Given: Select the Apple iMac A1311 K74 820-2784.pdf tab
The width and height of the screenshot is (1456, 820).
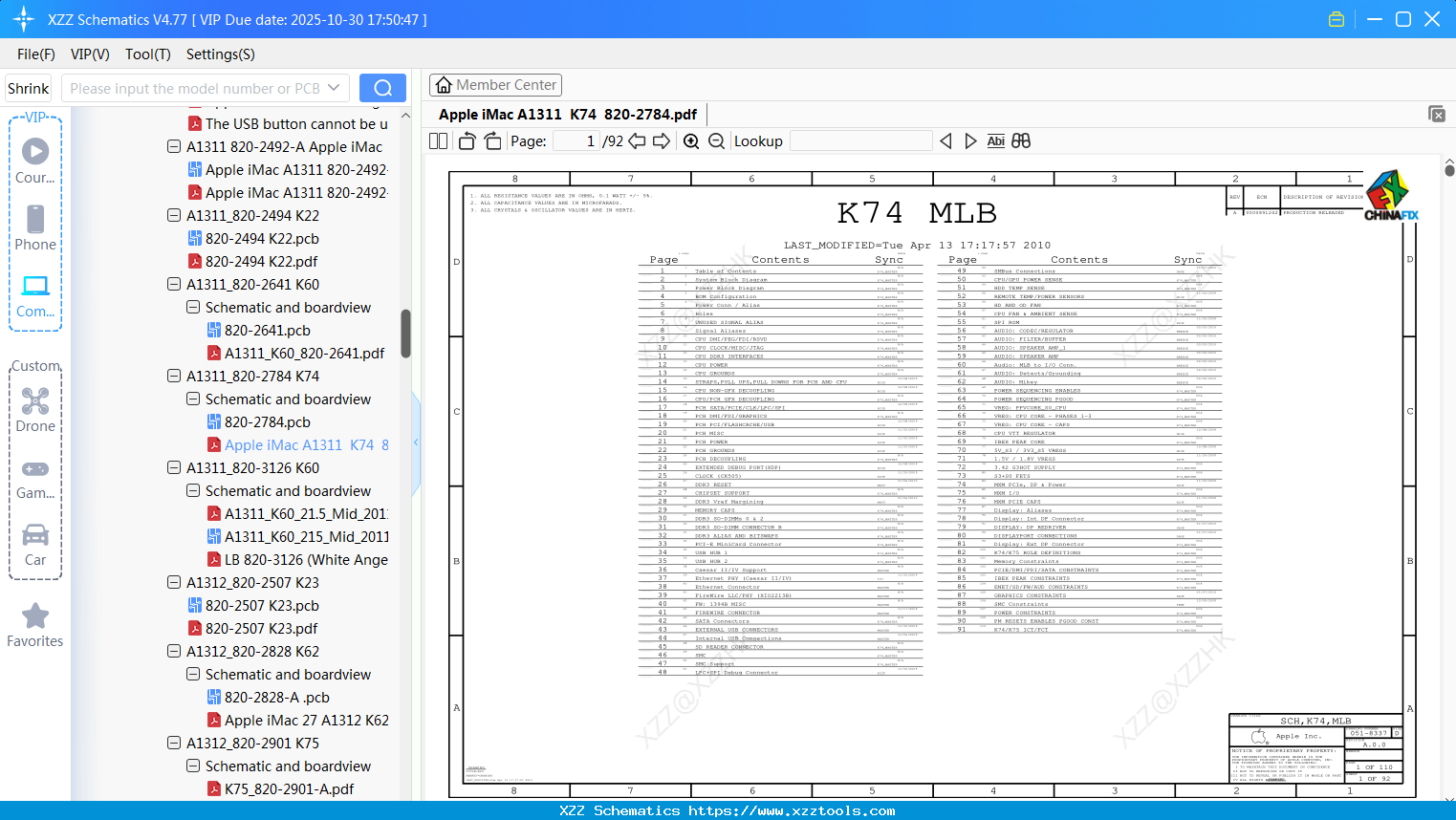Looking at the screenshot, I should 568,115.
